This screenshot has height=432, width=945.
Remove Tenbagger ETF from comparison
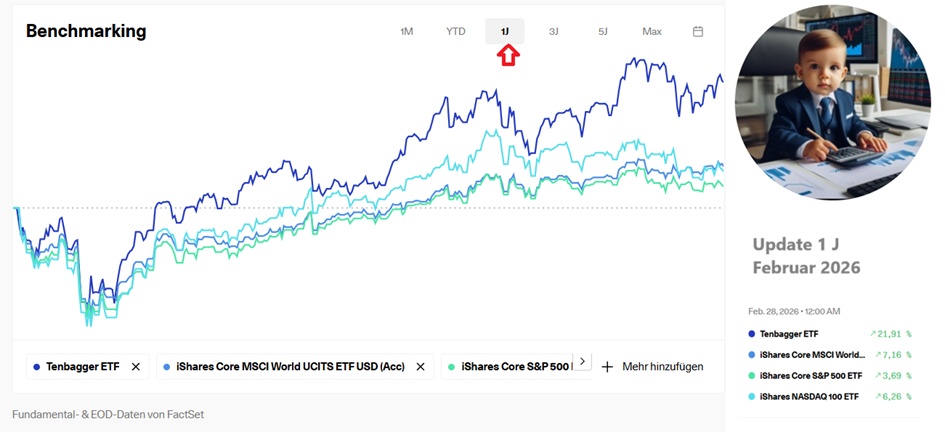(136, 367)
